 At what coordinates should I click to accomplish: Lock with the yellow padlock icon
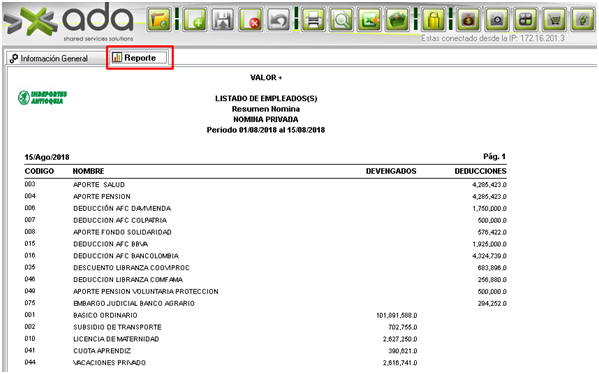433,19
